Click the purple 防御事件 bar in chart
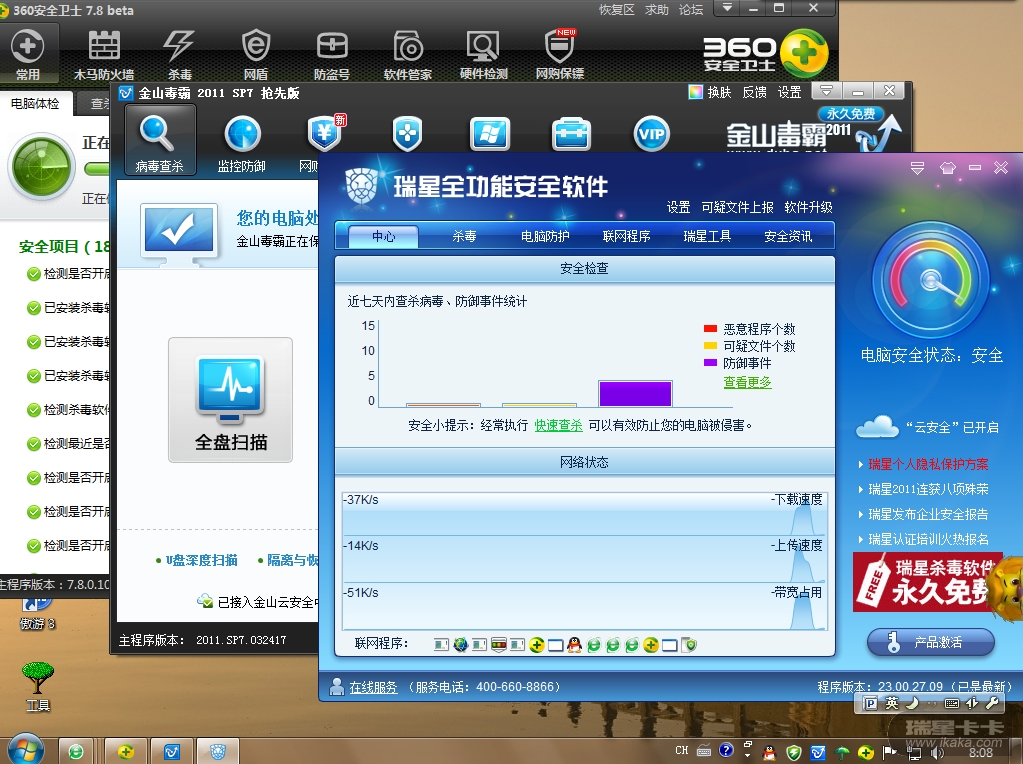Screen dimensions: 1023x764 coord(635,394)
